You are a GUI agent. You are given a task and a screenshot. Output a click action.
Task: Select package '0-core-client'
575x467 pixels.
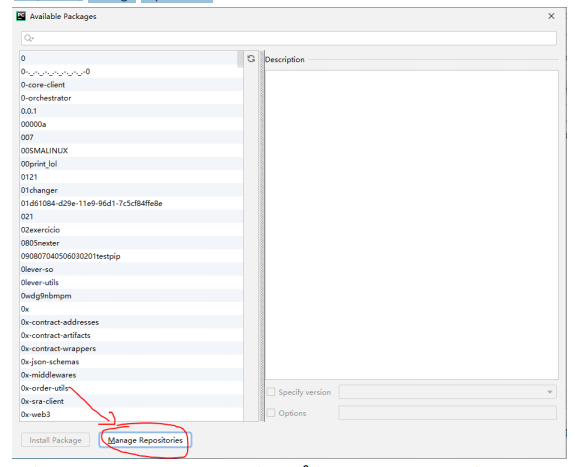(x=131, y=85)
